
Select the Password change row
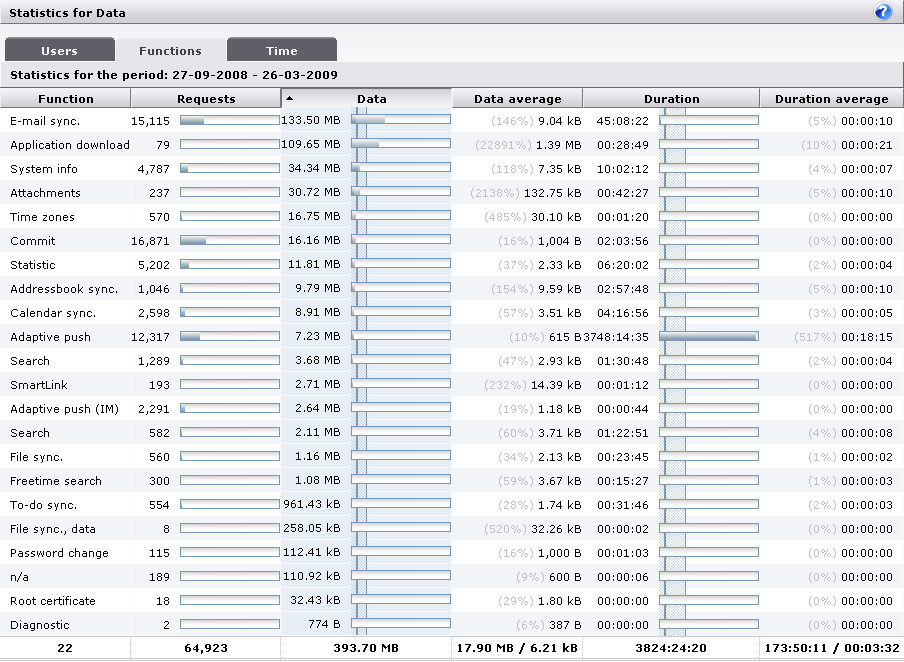[x=57, y=553]
